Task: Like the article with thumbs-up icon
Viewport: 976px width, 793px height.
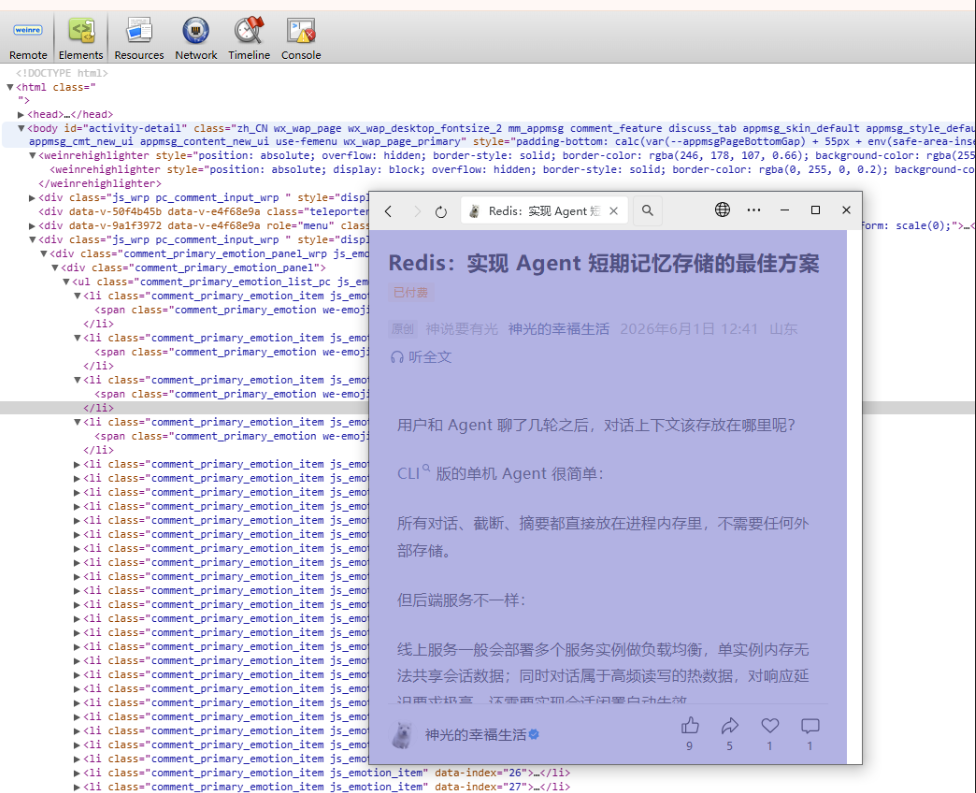Action: 690,726
